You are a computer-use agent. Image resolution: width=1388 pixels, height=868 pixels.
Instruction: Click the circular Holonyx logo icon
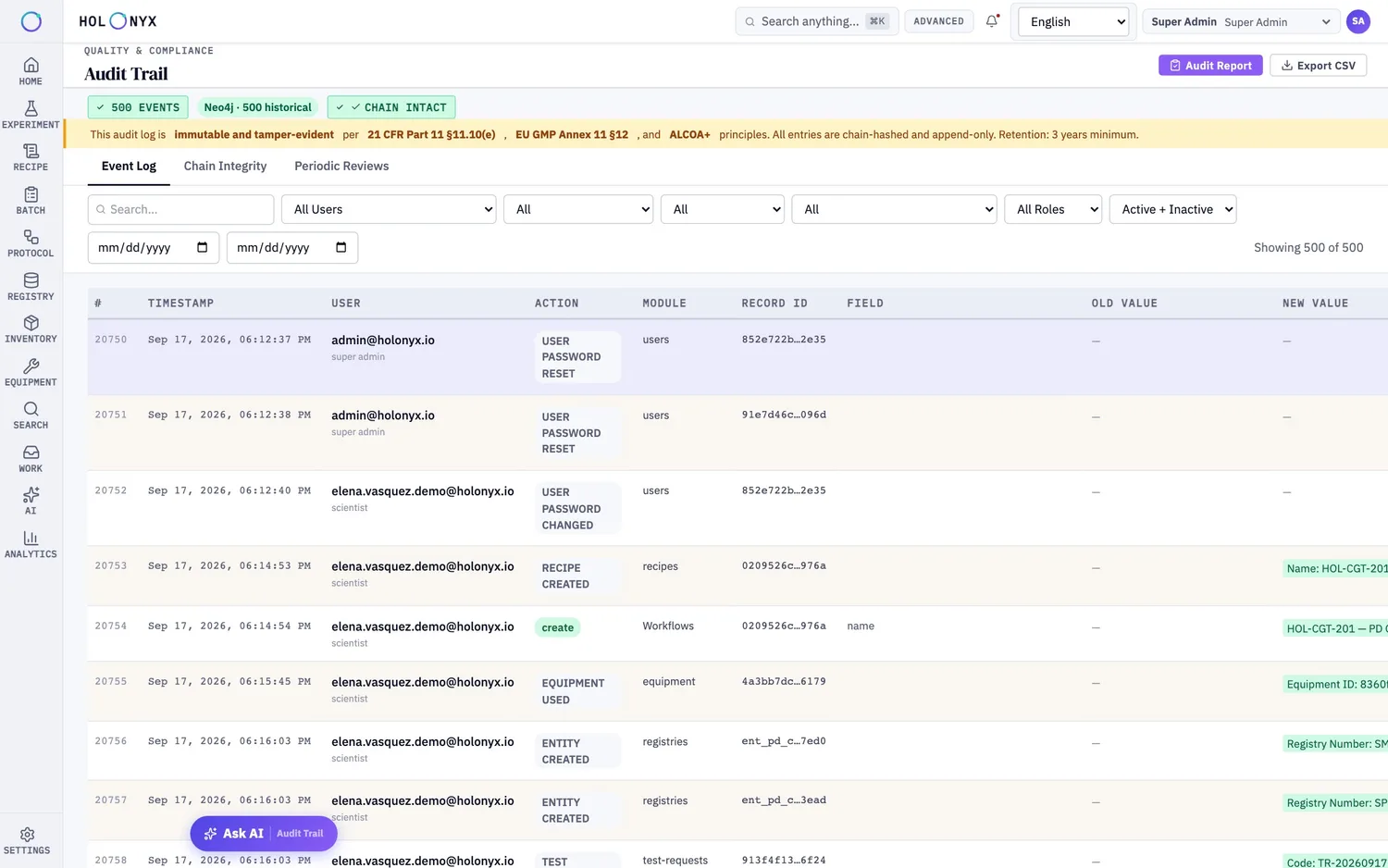click(x=31, y=21)
